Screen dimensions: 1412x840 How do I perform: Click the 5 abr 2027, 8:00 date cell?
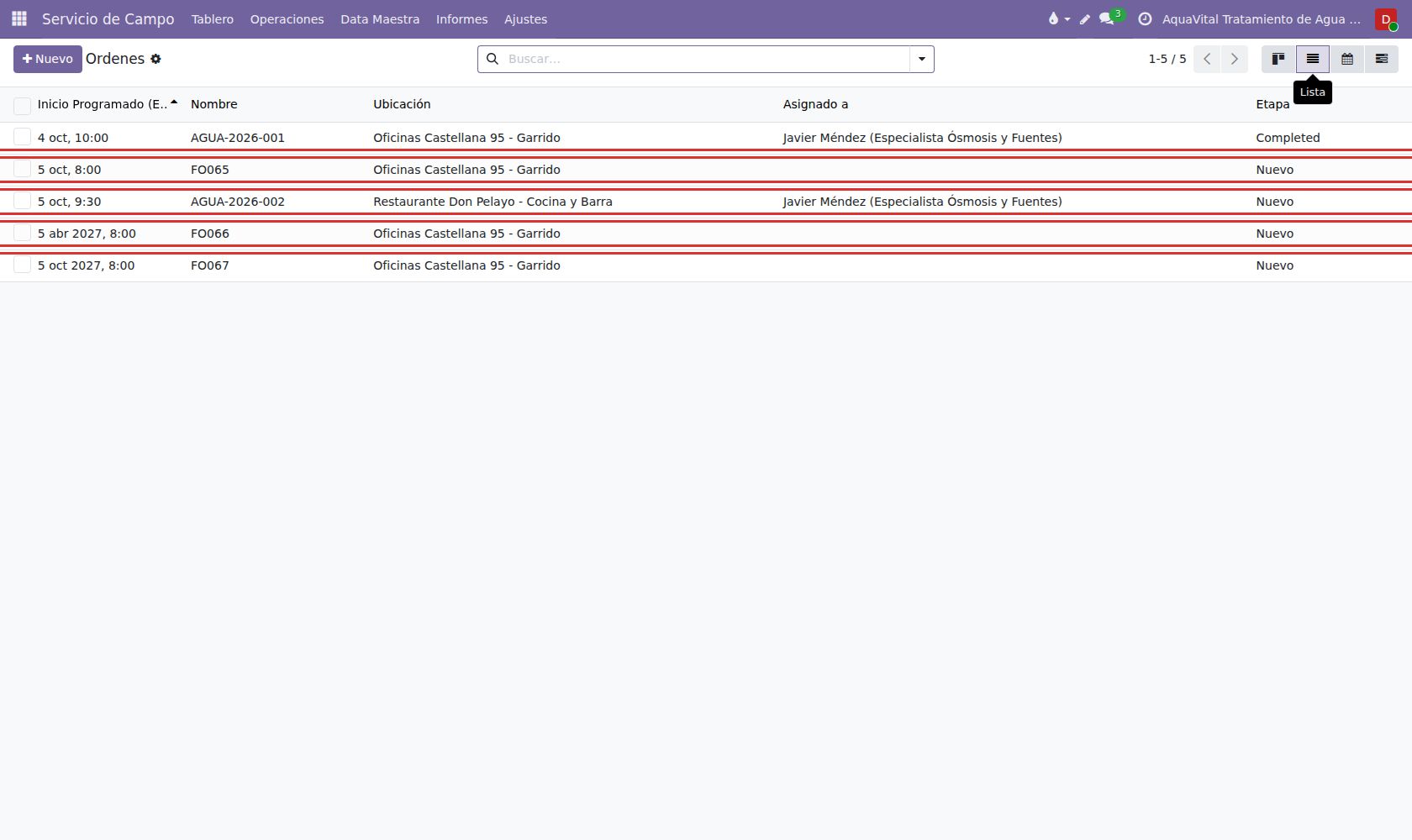tap(87, 234)
